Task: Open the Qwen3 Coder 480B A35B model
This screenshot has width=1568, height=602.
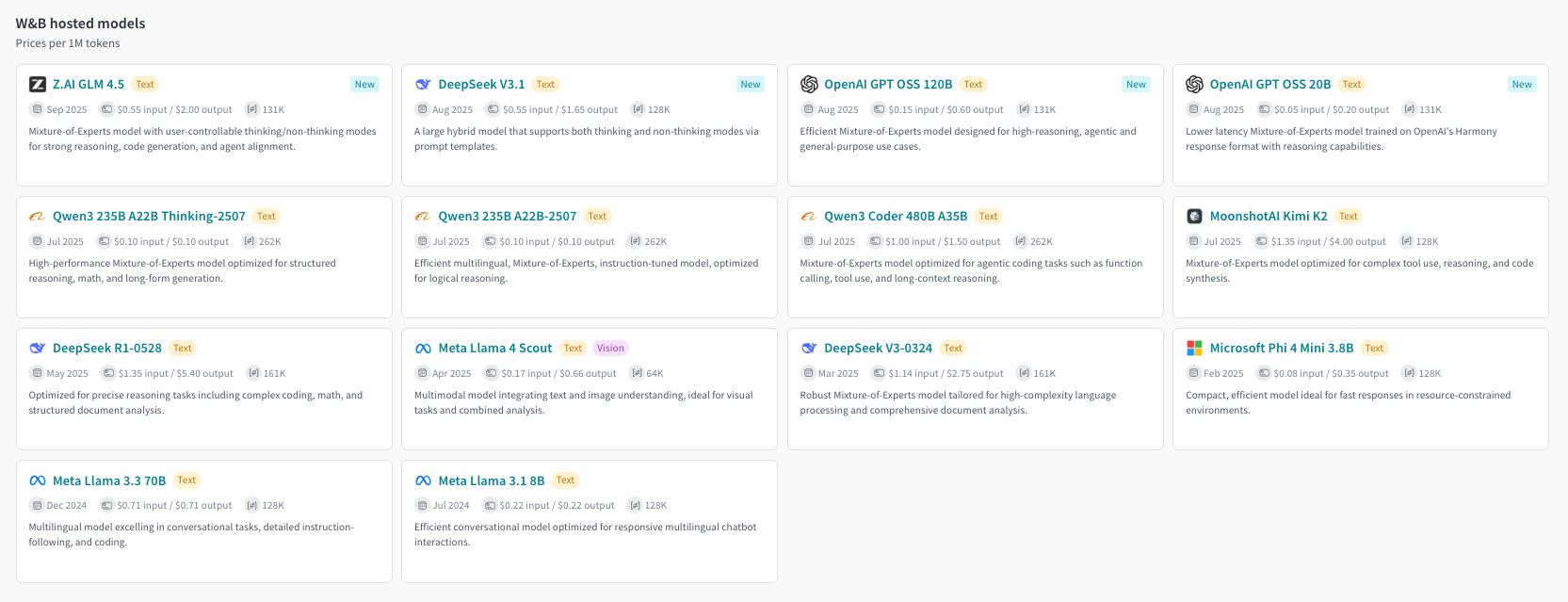Action: pos(896,216)
